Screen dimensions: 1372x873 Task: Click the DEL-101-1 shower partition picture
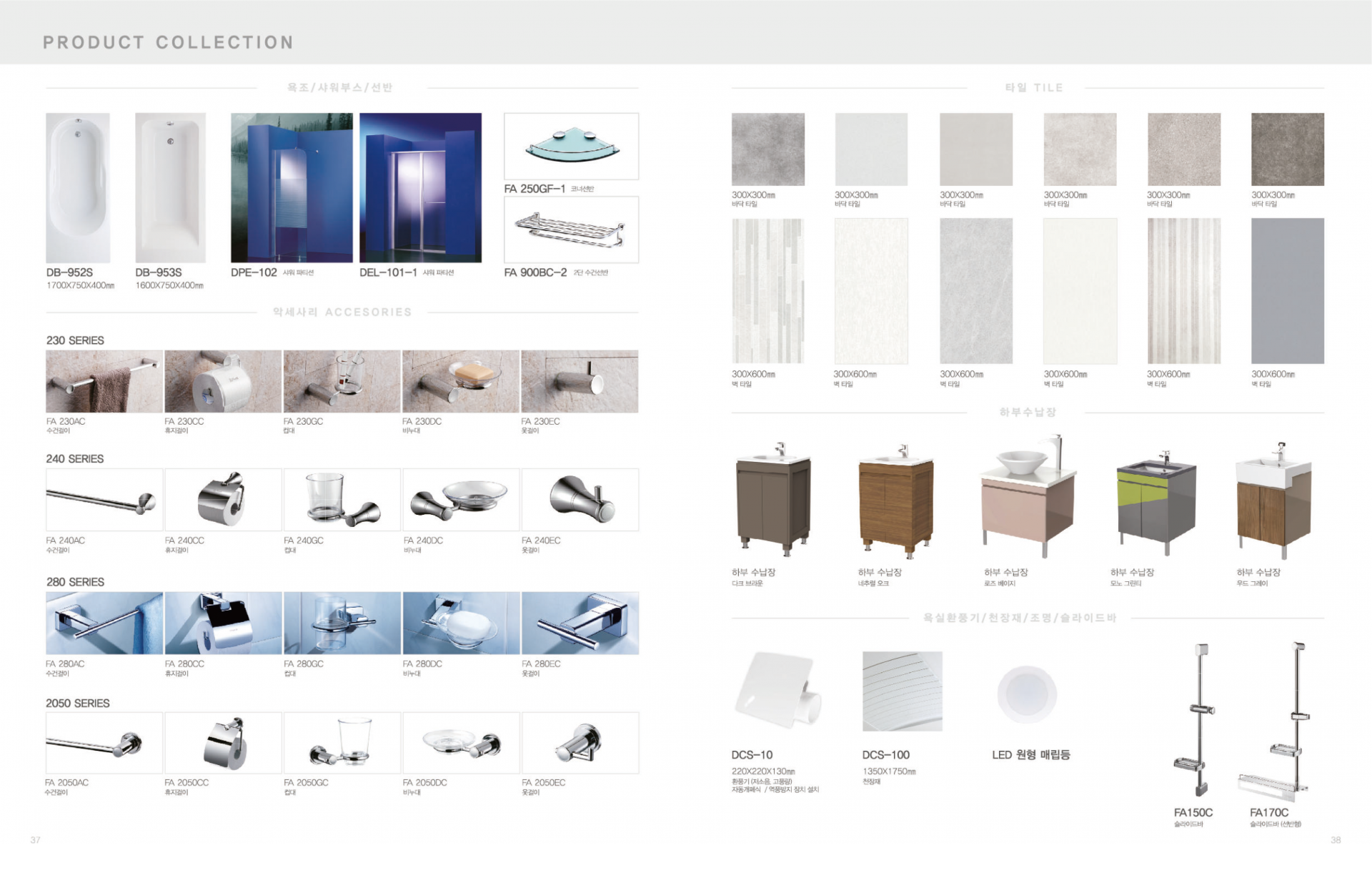click(420, 187)
